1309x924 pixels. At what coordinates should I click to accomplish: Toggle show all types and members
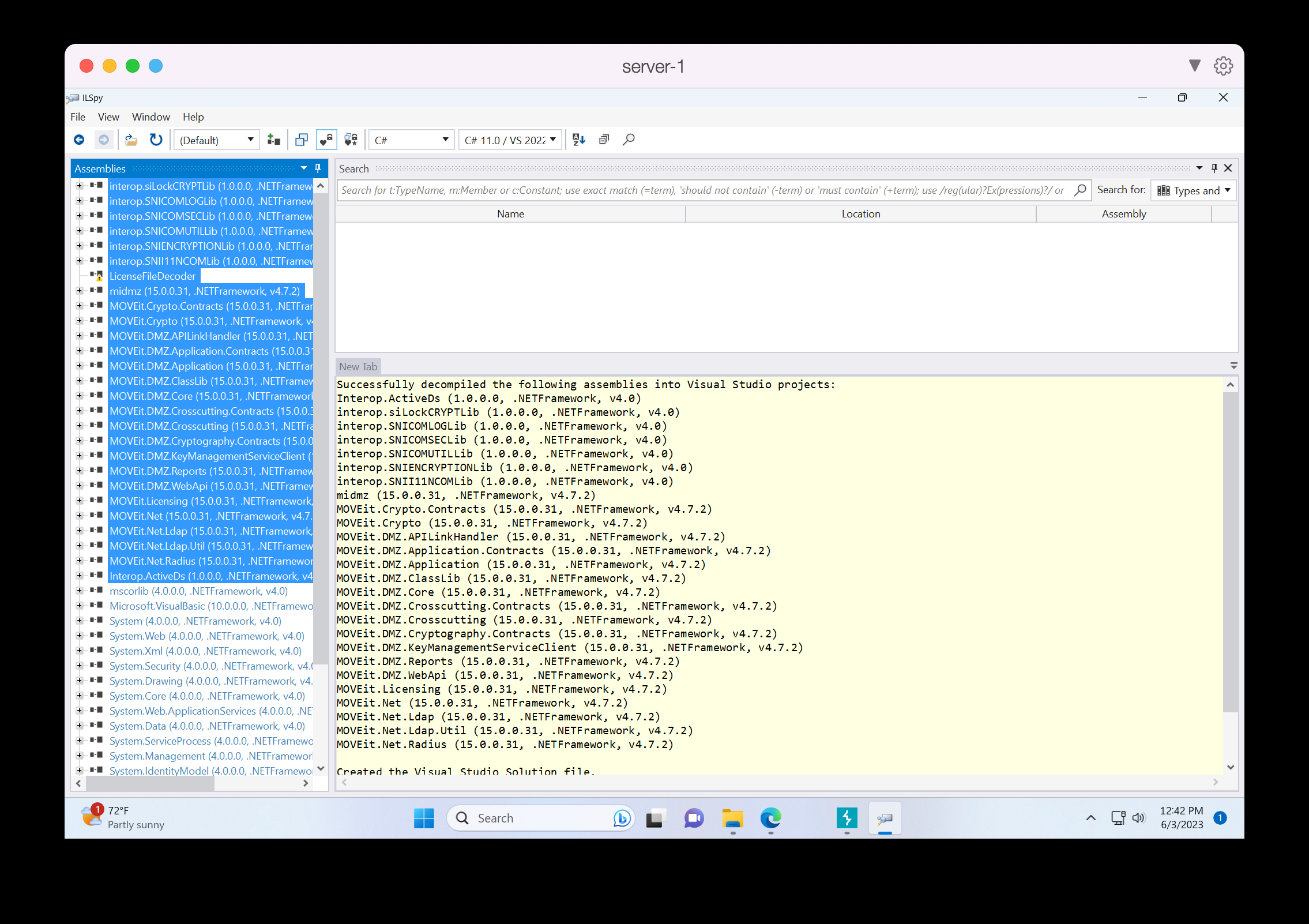(351, 140)
